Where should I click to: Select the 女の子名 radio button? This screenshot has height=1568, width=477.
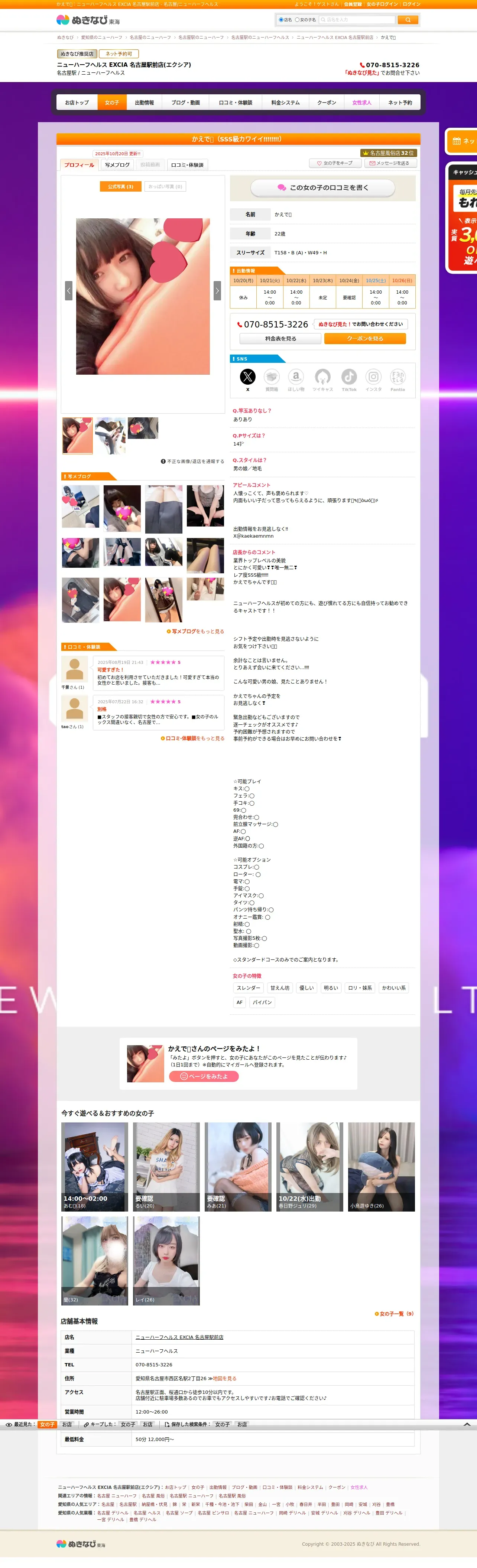(297, 19)
